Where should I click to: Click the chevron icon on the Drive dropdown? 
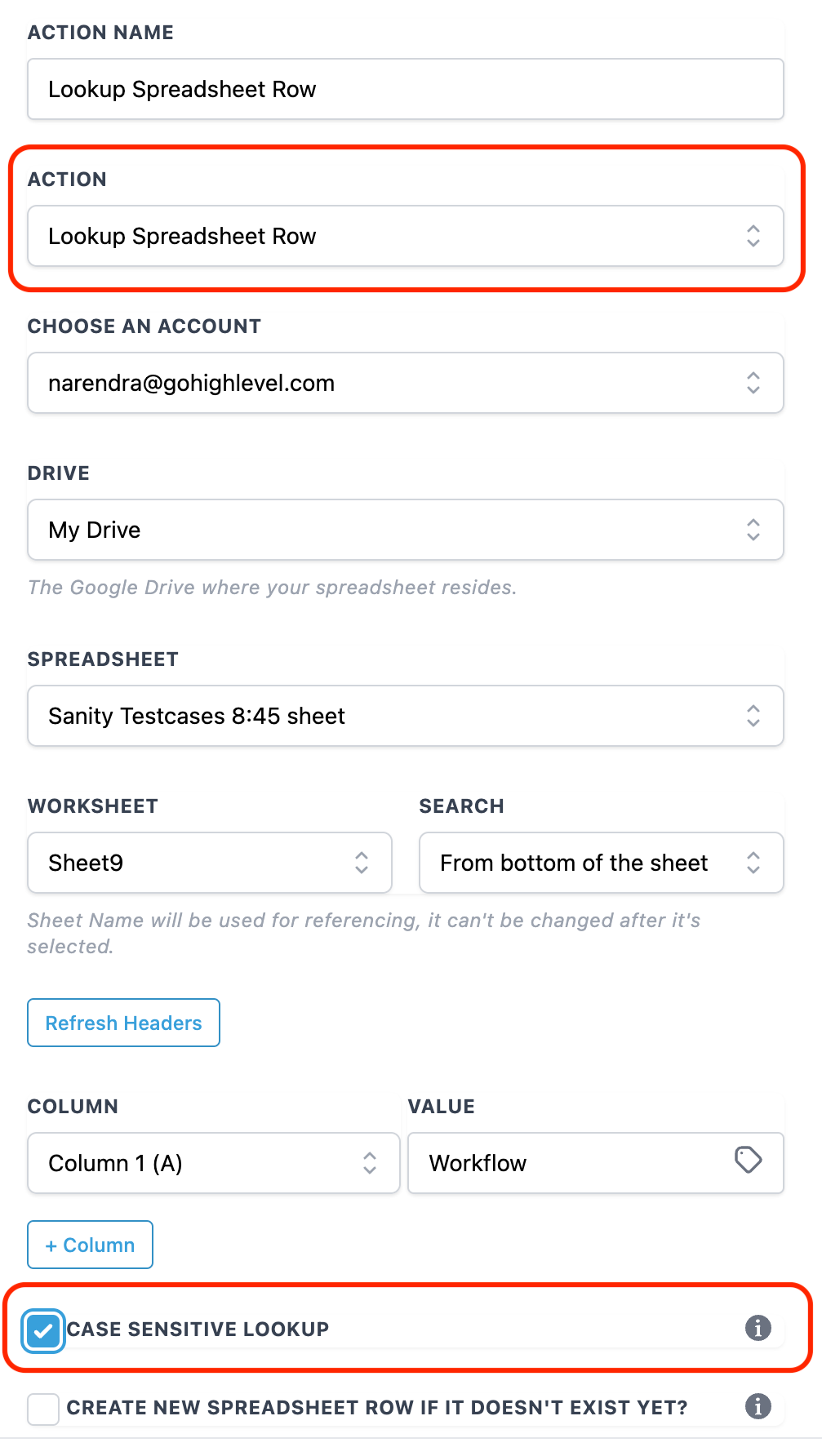pos(754,530)
